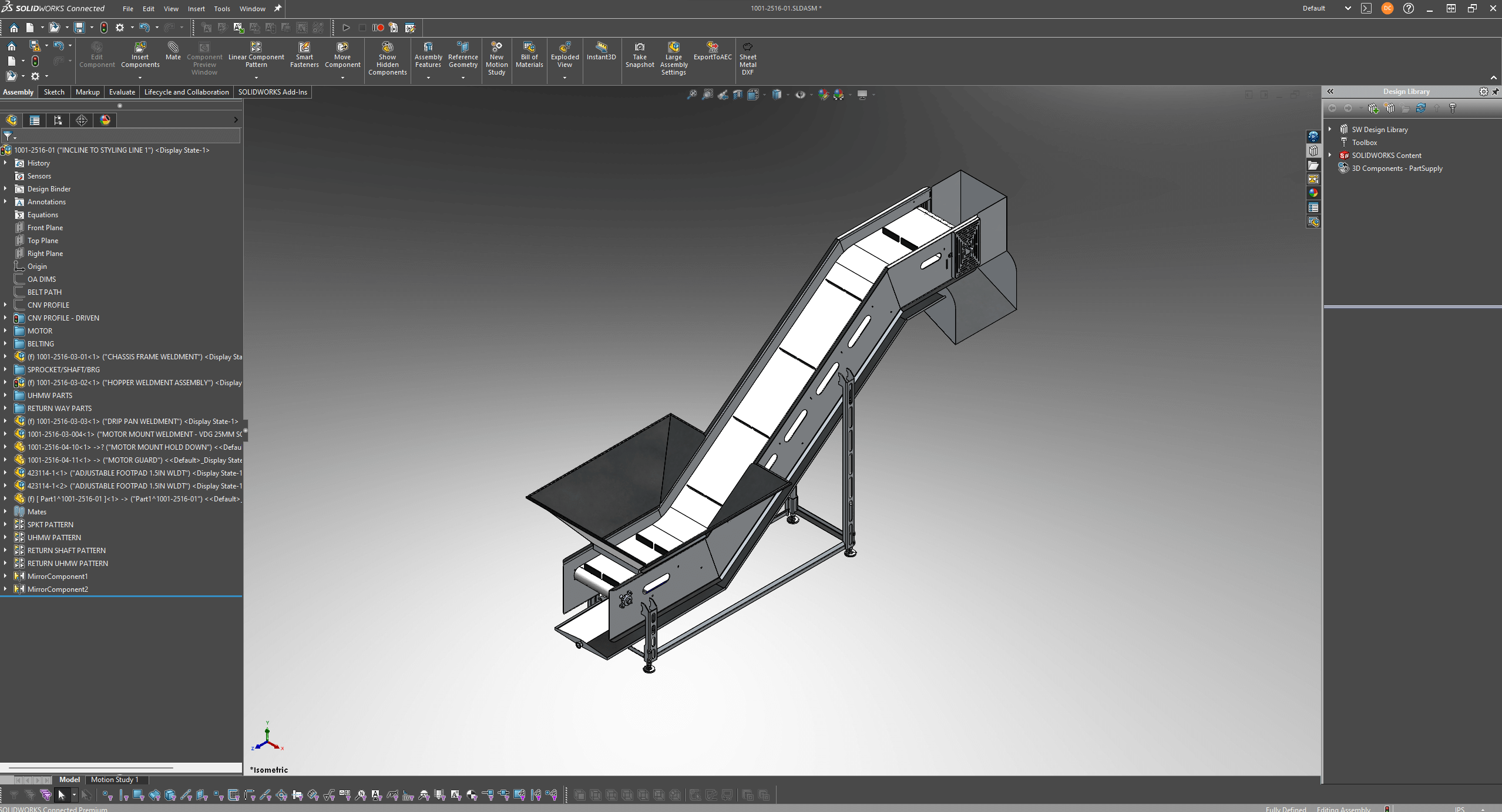The image size is (1502, 812).
Task: Click the Mate tool icon
Action: pos(173,48)
